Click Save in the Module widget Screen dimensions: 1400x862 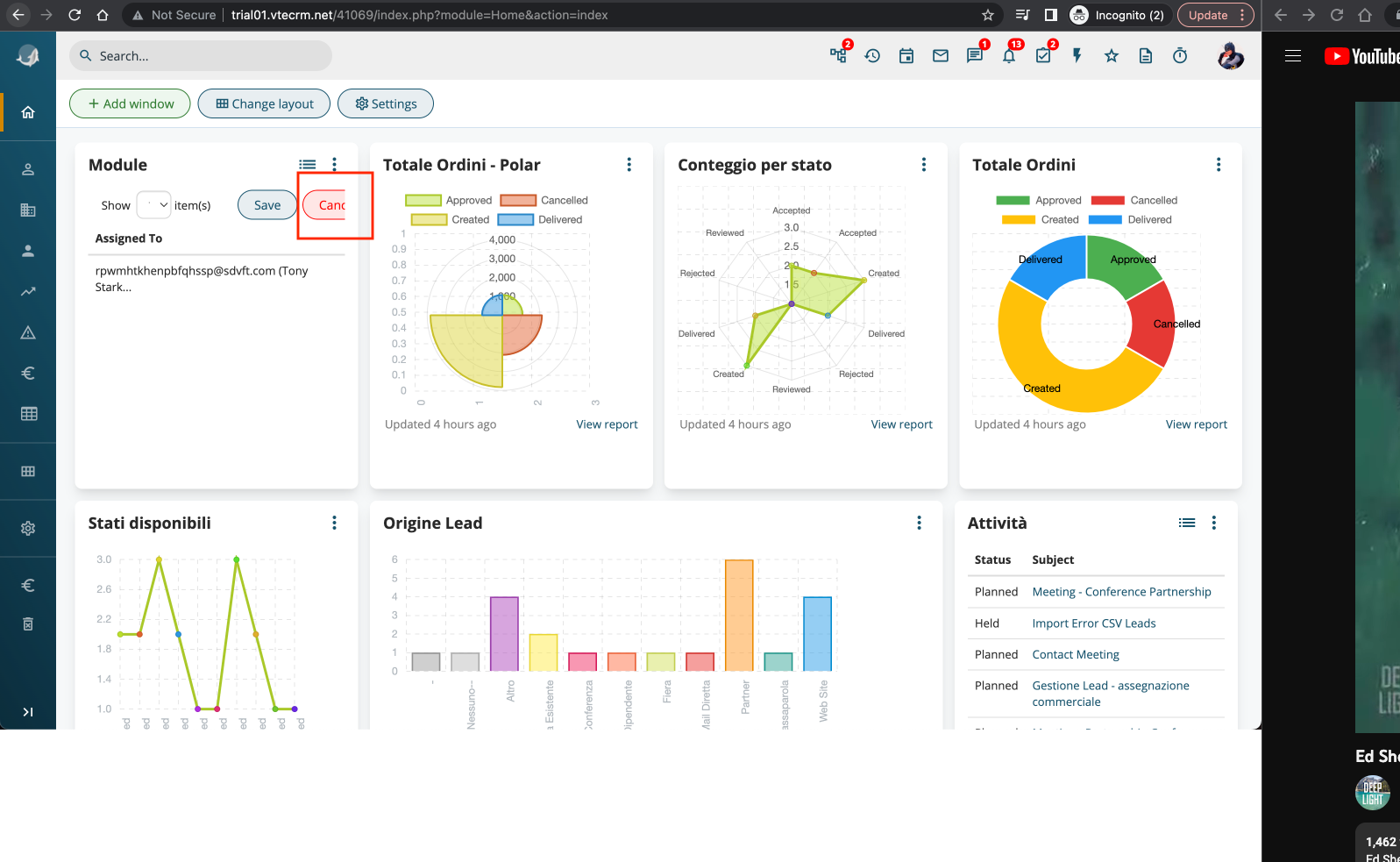[267, 205]
